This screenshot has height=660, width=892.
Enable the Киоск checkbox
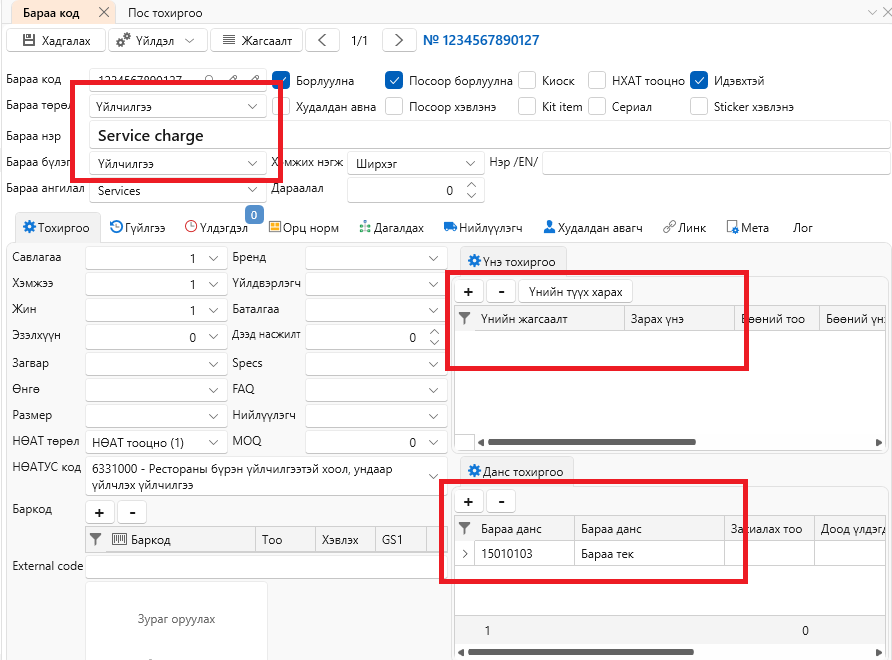[x=527, y=81]
